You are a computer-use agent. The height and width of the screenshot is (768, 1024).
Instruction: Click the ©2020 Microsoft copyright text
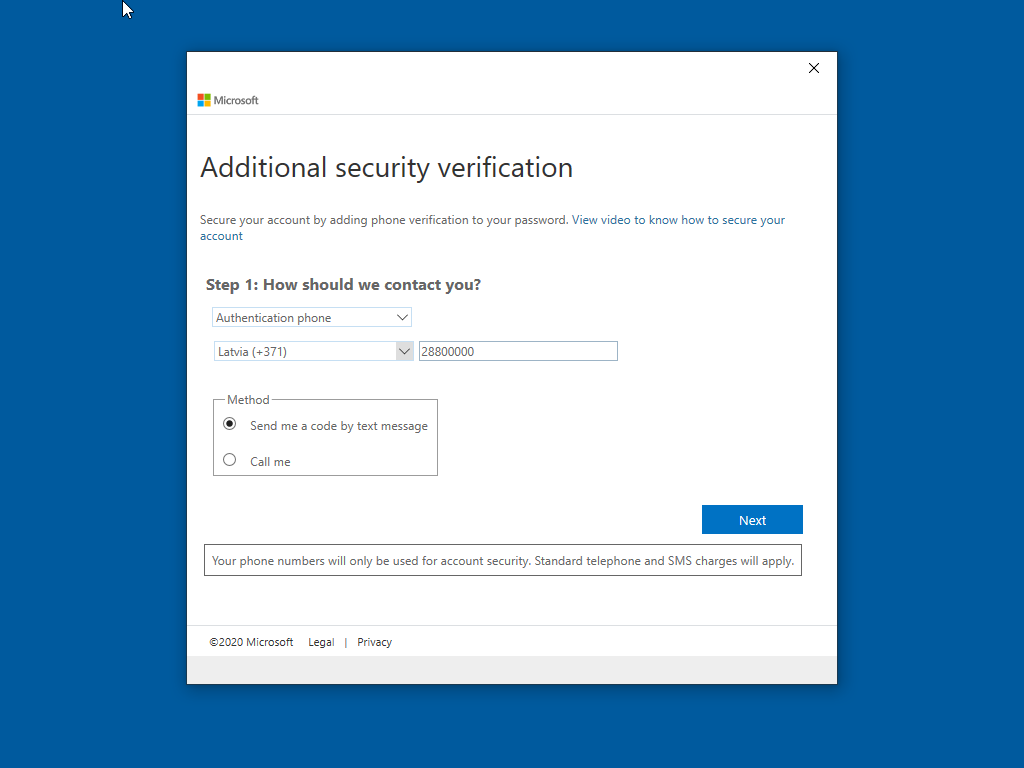pyautogui.click(x=251, y=642)
